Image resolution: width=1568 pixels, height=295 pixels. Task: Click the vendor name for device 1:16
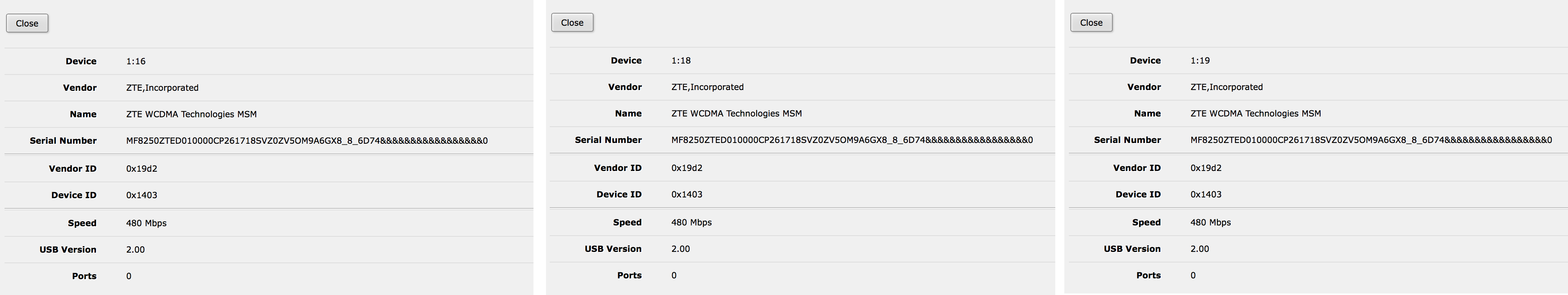tap(162, 88)
